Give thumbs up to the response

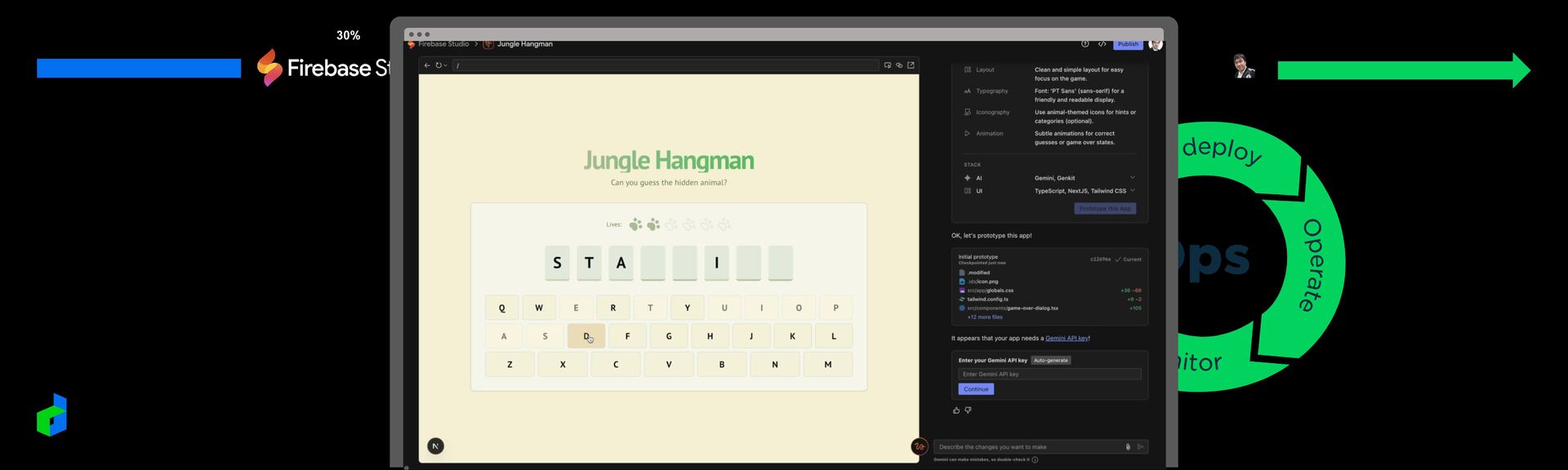coord(956,410)
